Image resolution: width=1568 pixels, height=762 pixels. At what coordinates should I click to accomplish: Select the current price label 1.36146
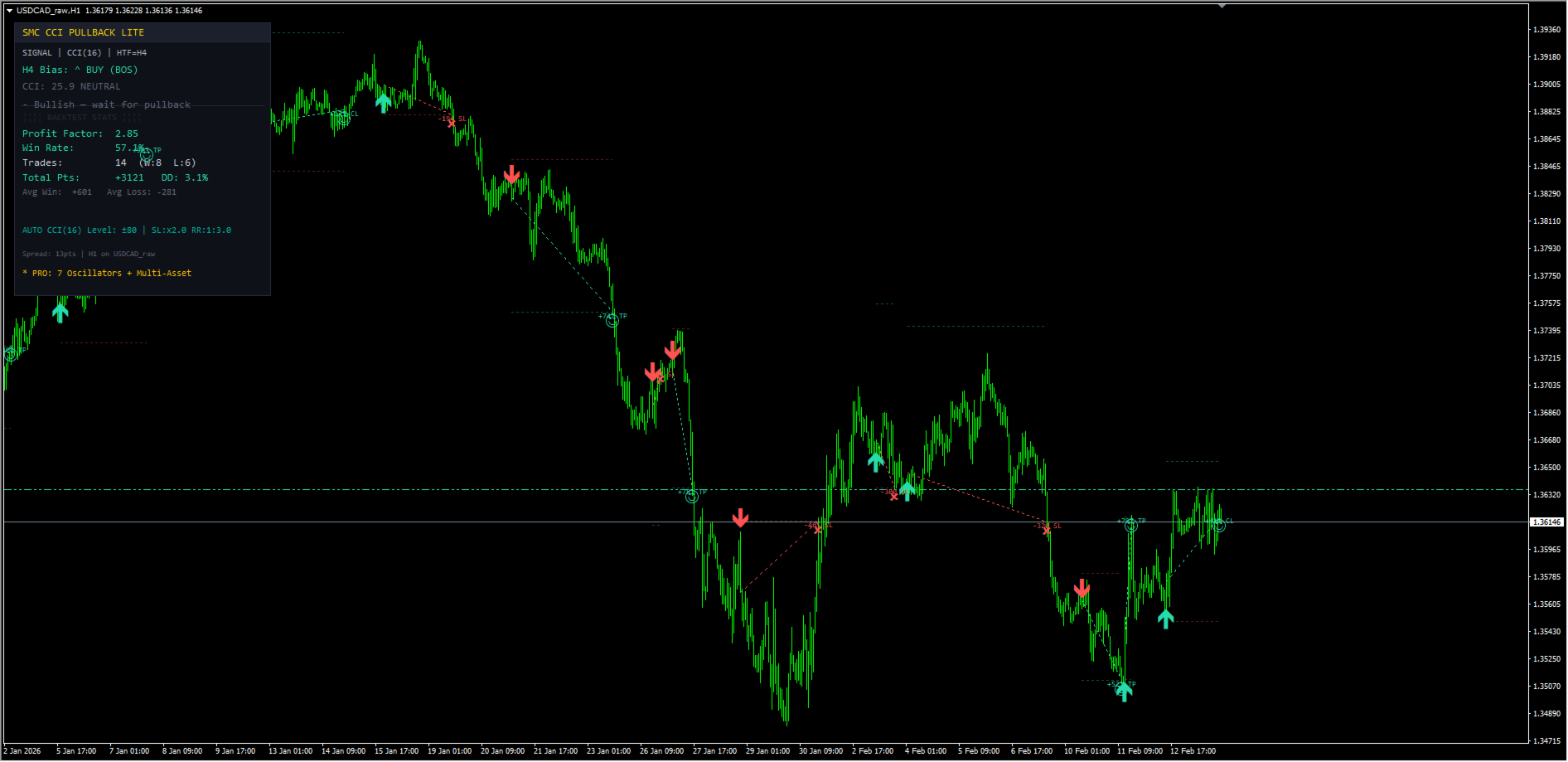1546,522
